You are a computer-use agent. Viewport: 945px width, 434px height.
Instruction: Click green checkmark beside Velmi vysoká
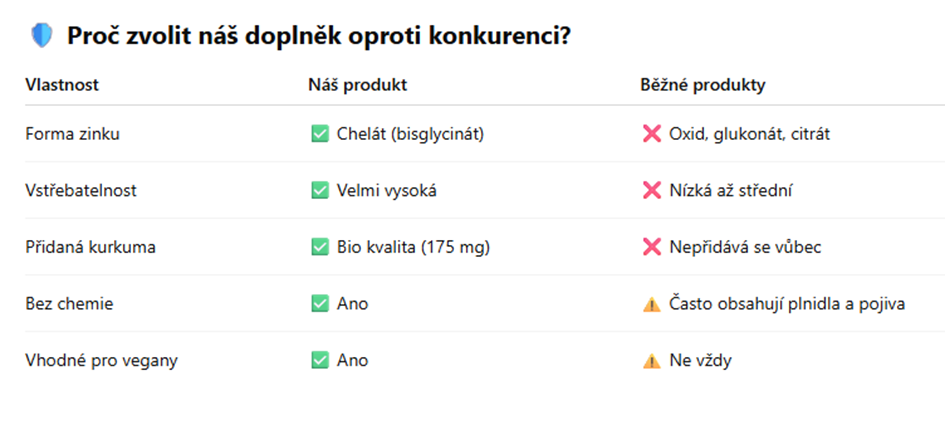click(x=319, y=190)
